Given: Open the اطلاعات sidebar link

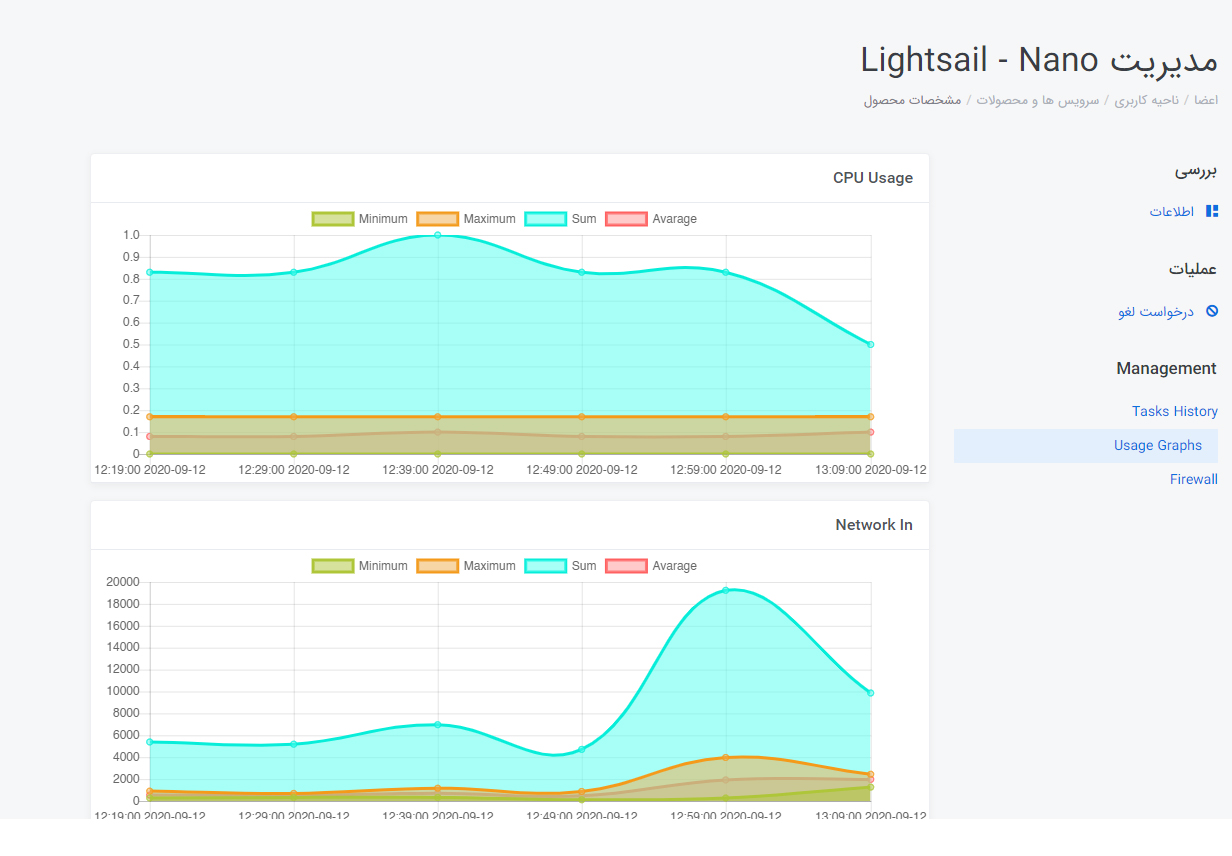Looking at the screenshot, I should click(1172, 211).
